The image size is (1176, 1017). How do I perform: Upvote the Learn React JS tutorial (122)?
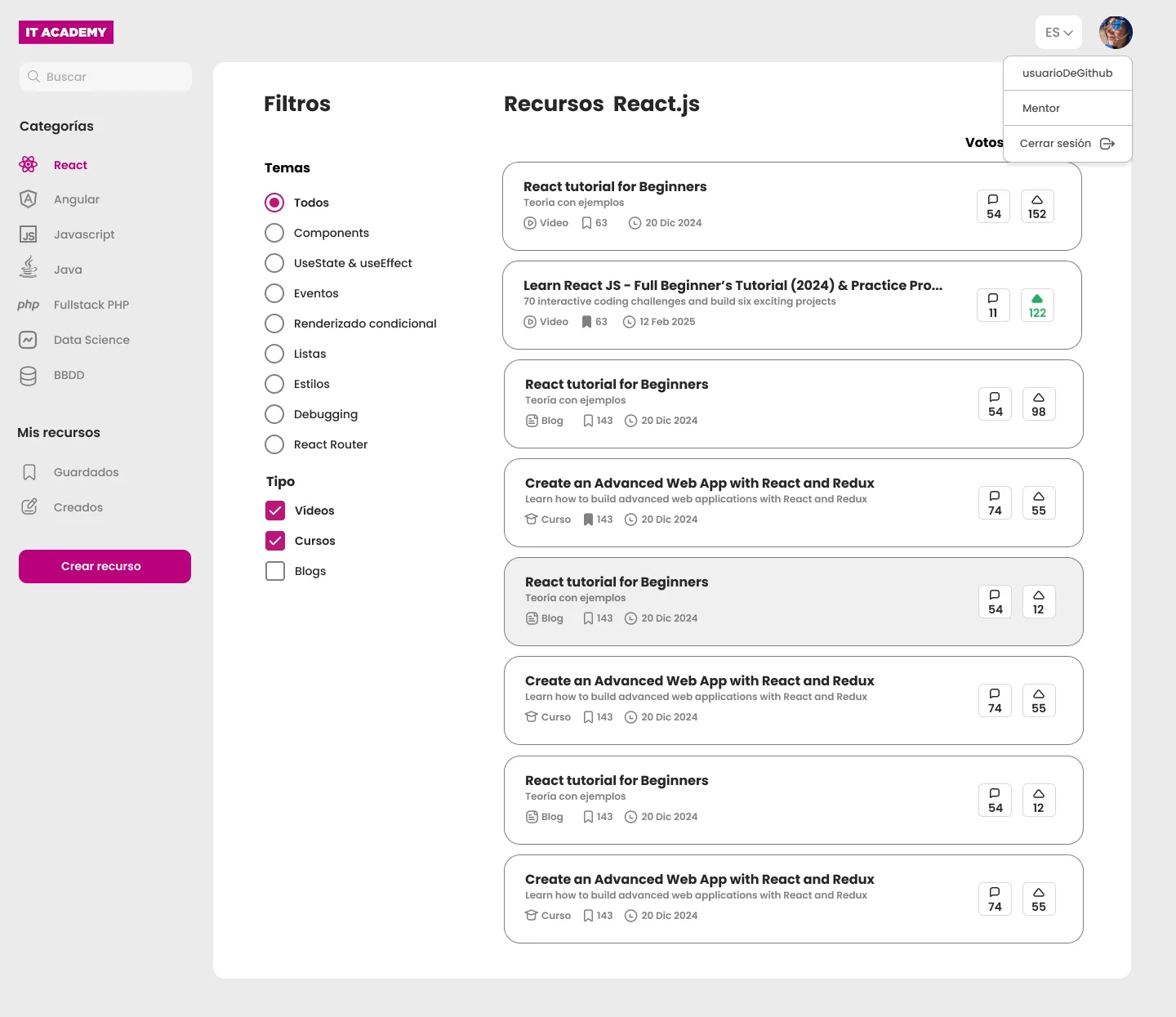1037,306
